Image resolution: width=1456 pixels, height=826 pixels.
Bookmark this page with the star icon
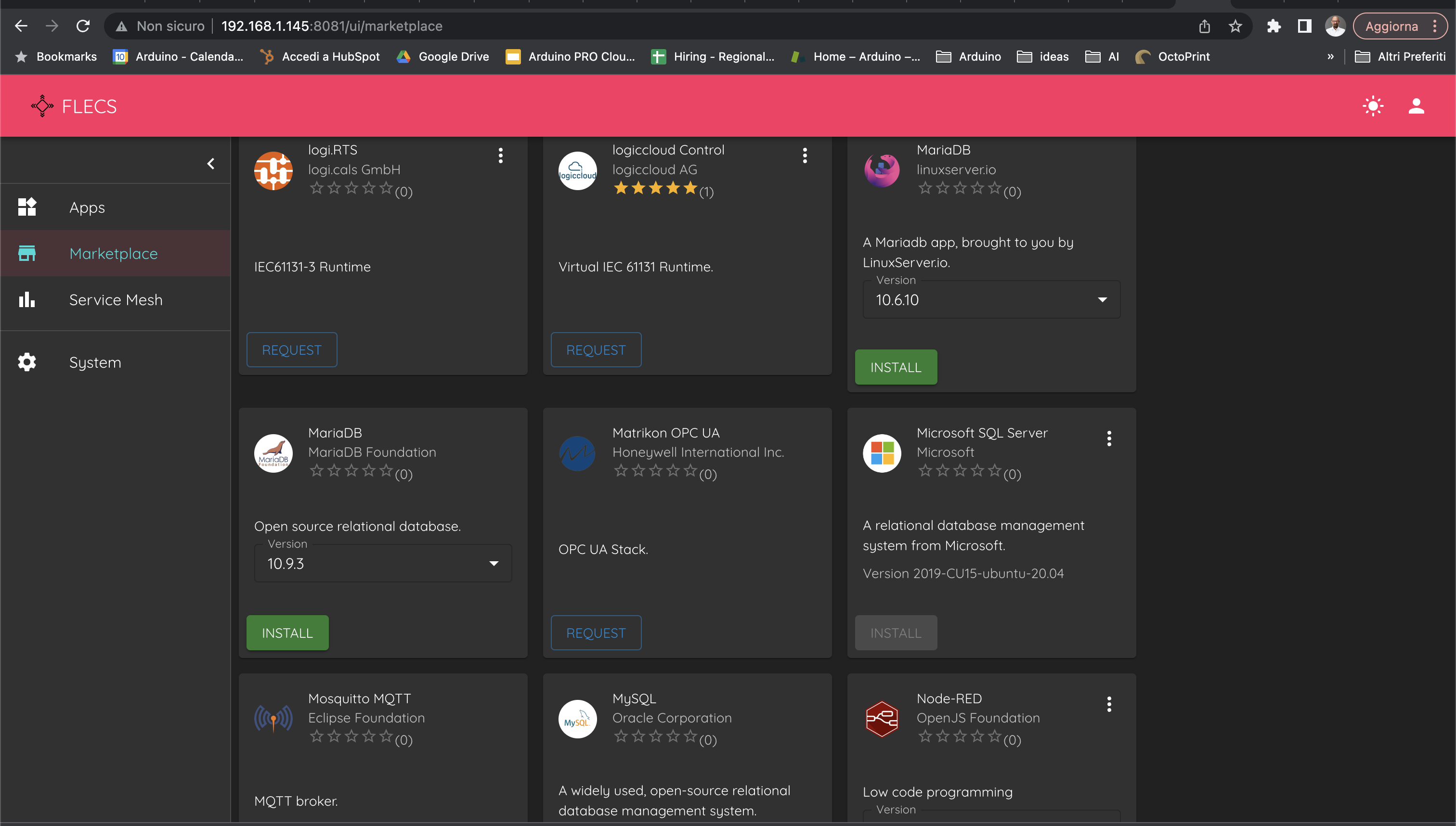click(1235, 26)
